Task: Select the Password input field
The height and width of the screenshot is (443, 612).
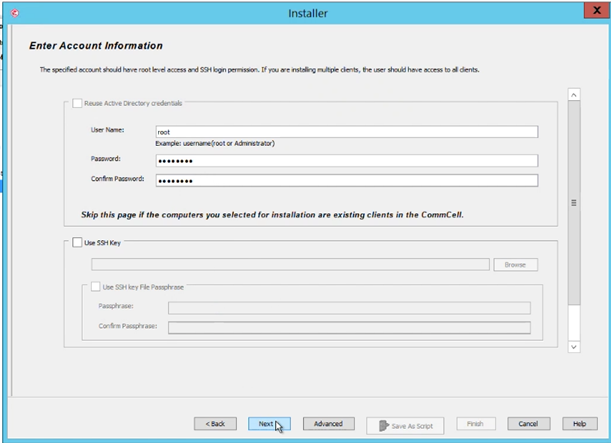Action: pos(347,160)
